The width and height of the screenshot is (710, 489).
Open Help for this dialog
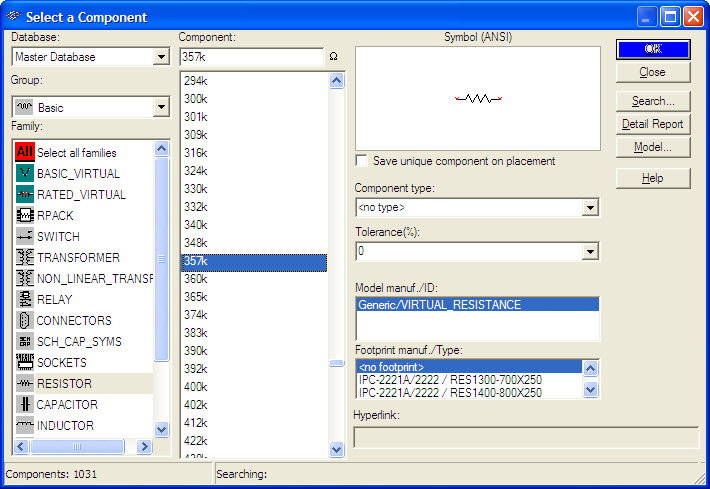tap(653, 178)
